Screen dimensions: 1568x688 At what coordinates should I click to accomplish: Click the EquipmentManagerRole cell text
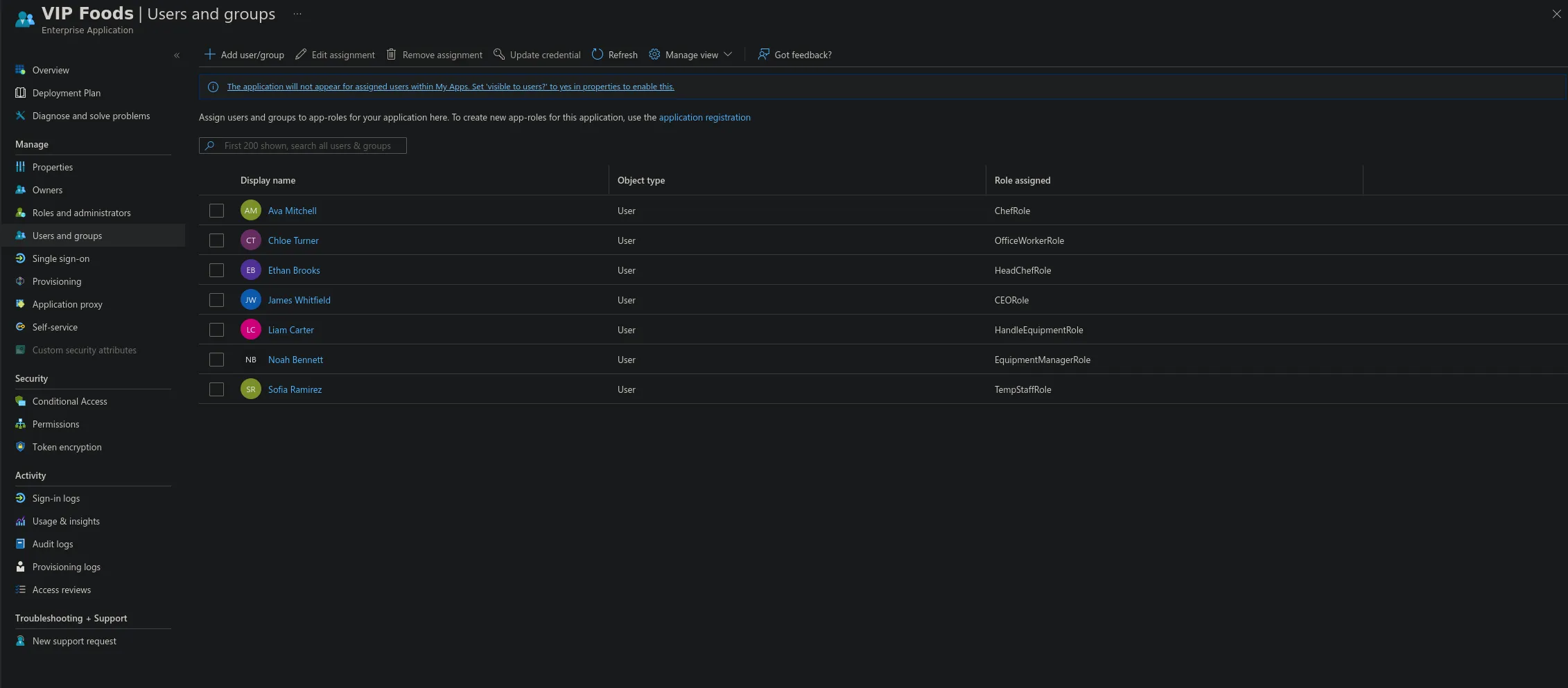(x=1043, y=360)
